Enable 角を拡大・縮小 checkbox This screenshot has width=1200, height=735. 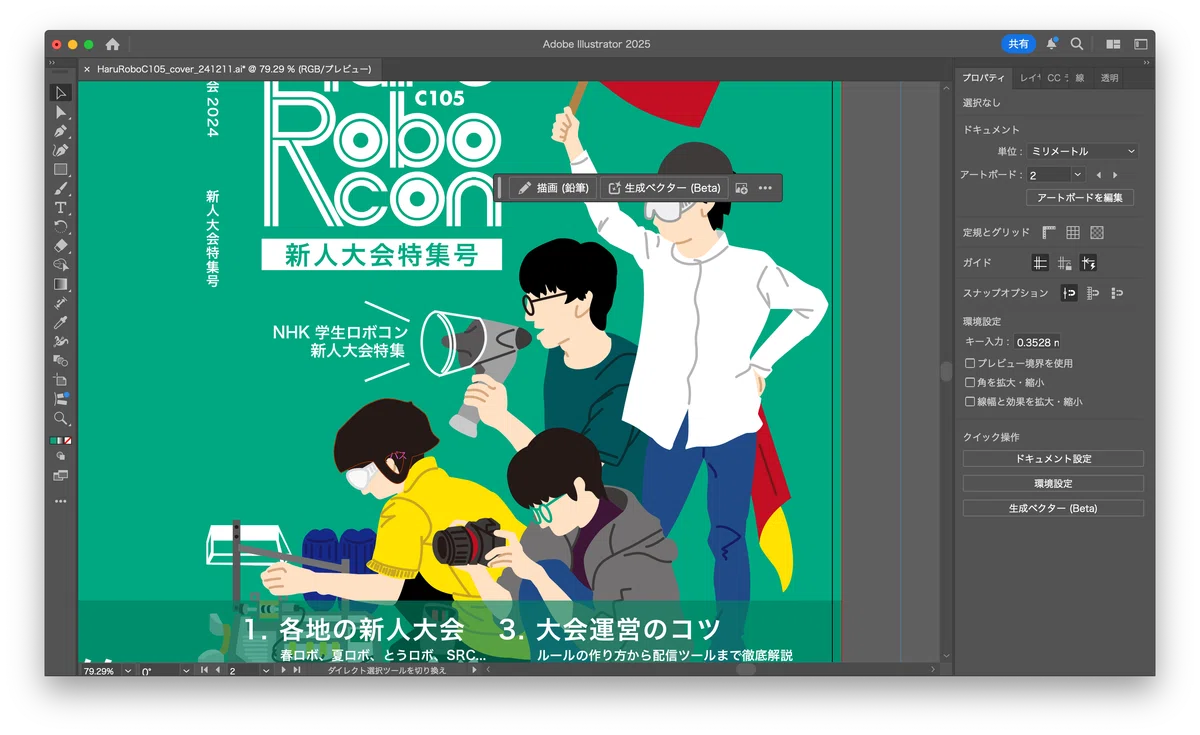970,382
